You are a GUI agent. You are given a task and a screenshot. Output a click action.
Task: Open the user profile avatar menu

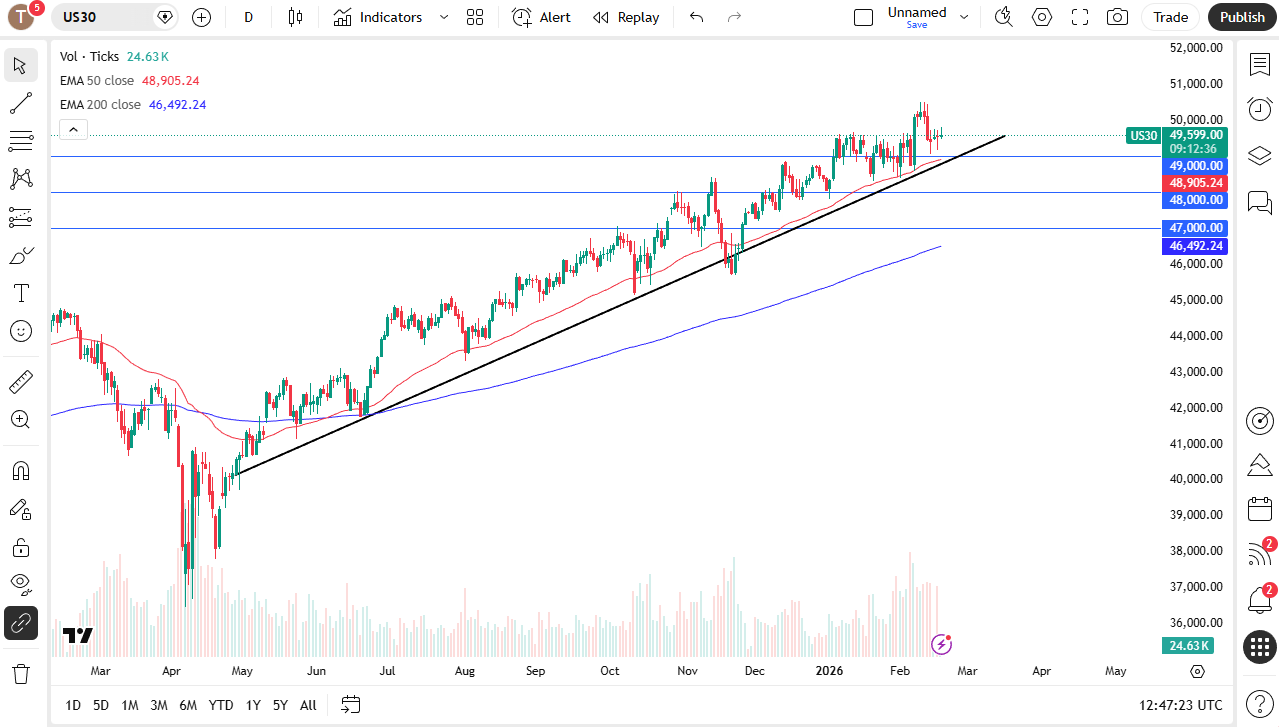click(20, 17)
